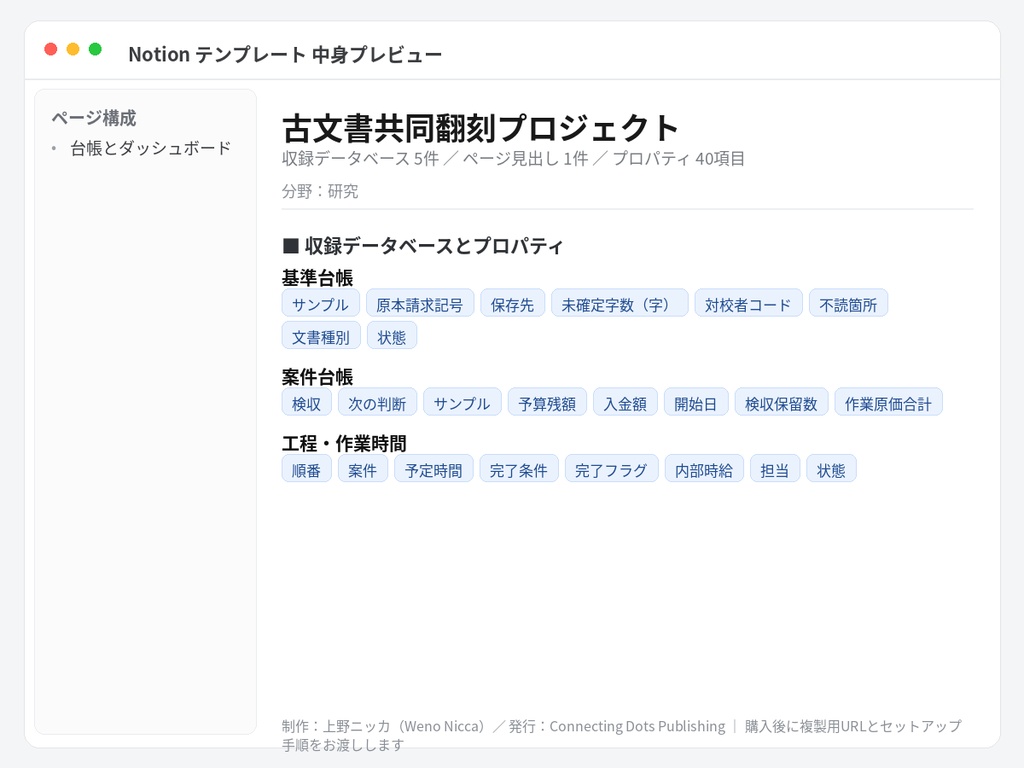Image resolution: width=1024 pixels, height=768 pixels.
Task: Select the 原本請求記号 property tag
Action: coord(420,304)
